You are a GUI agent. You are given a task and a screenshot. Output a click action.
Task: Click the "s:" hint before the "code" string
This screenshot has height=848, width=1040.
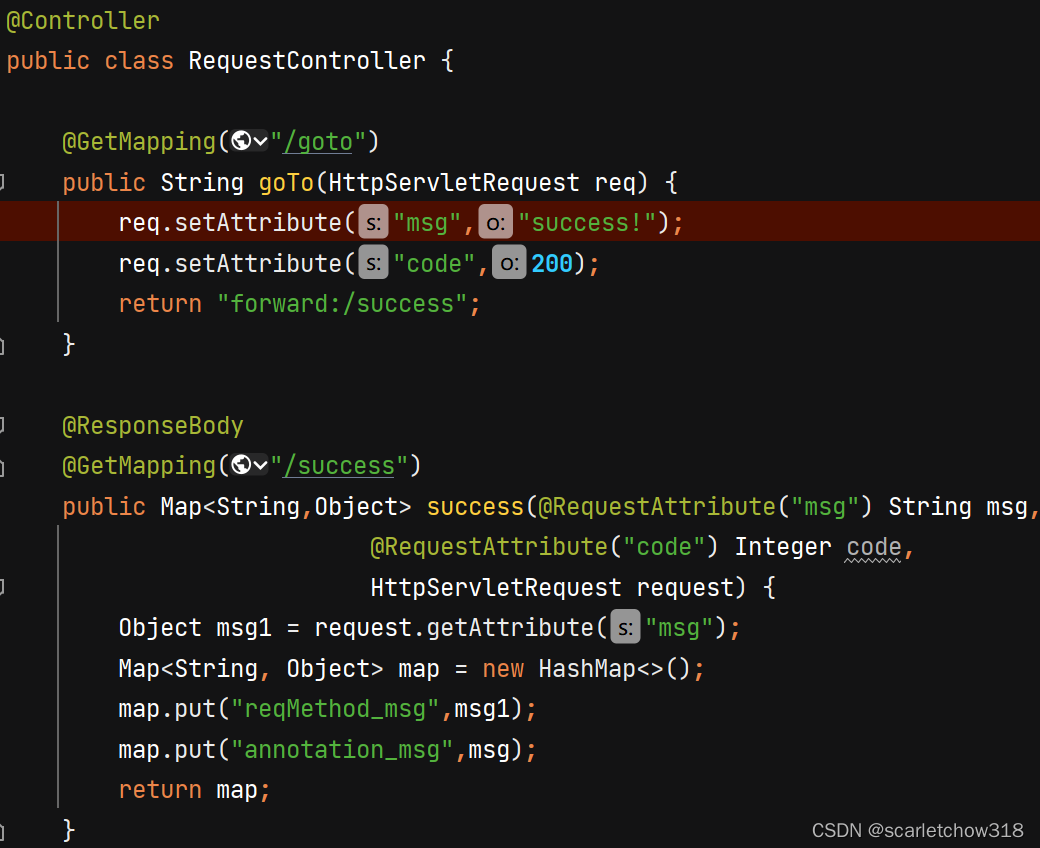click(x=372, y=262)
